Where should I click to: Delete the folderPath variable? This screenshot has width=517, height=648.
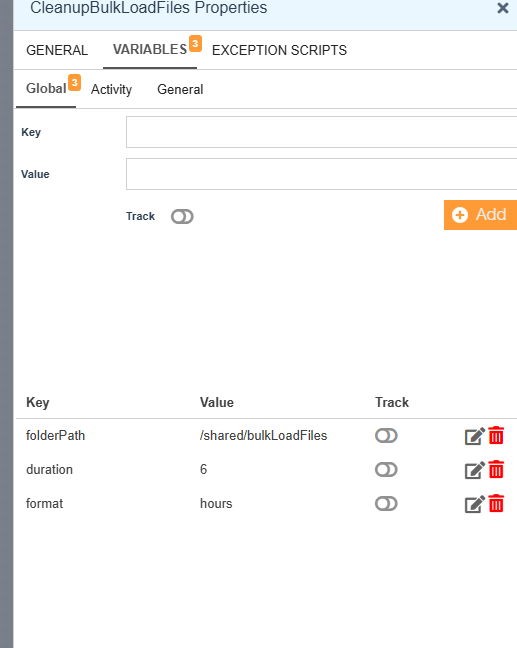tap(496, 436)
